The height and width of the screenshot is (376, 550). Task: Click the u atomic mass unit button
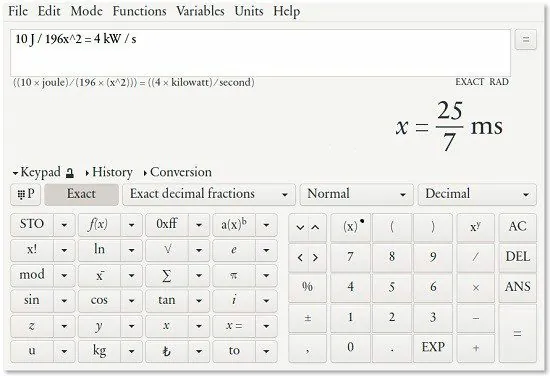click(32, 351)
